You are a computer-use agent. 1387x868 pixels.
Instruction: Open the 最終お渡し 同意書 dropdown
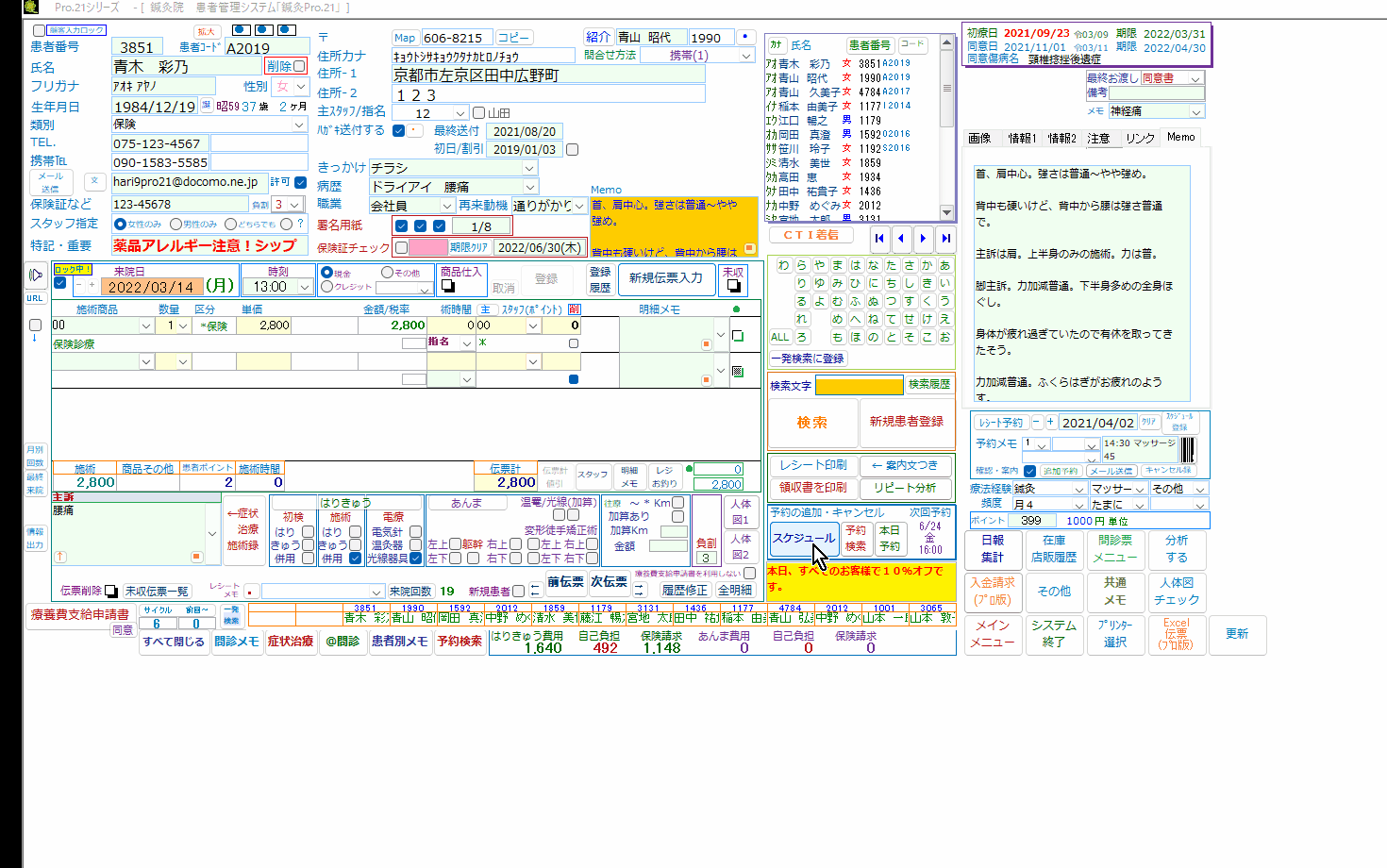(1195, 78)
